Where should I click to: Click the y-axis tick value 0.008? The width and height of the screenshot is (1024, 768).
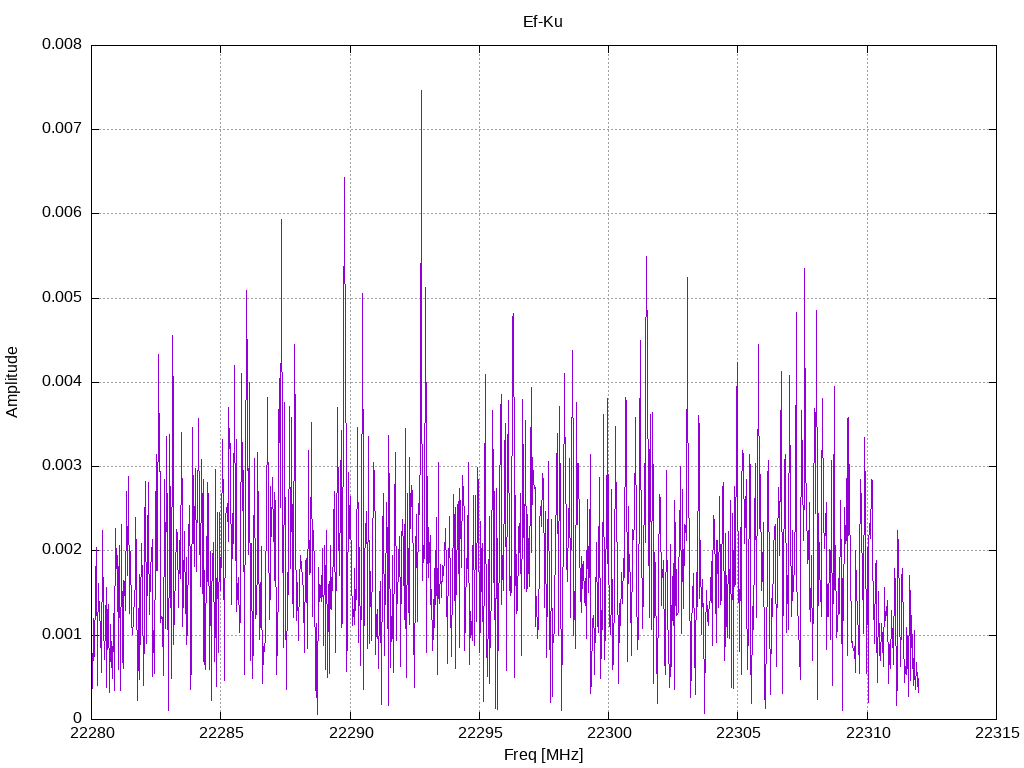[62, 44]
